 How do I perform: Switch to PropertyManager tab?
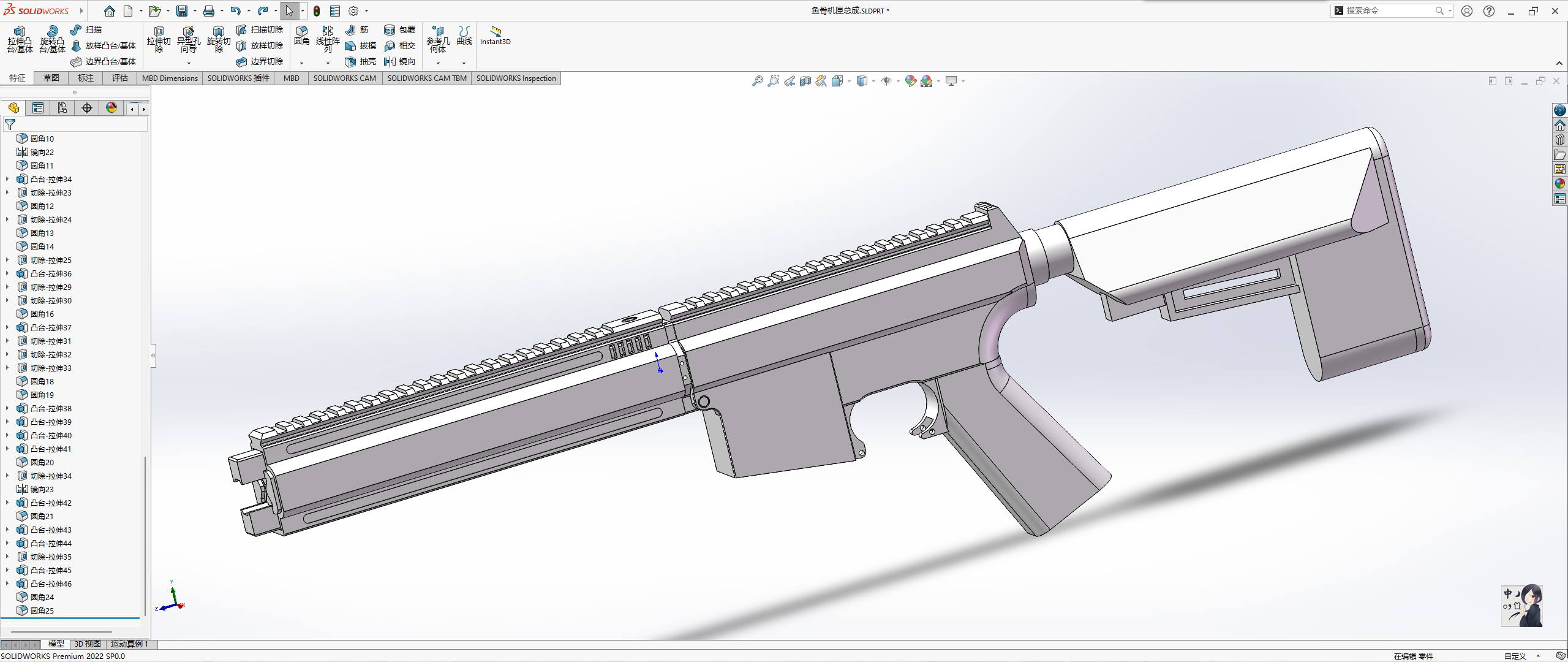(38, 108)
